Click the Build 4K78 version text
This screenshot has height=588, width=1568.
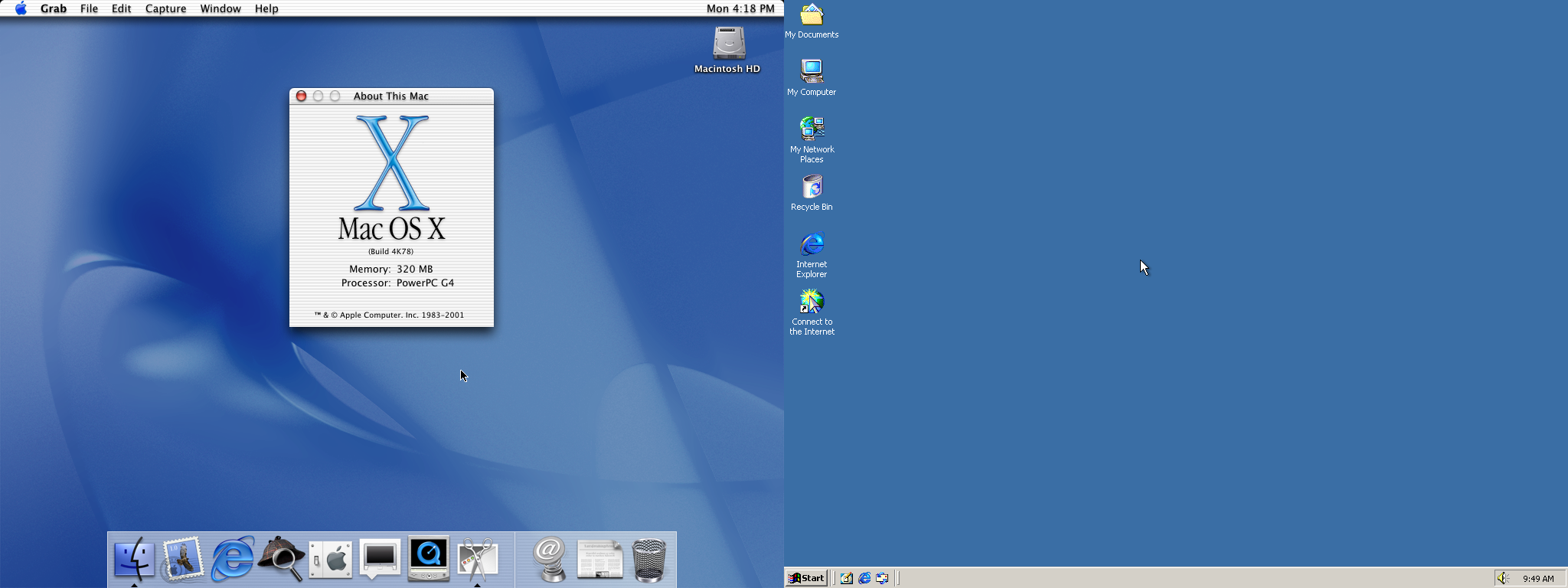(x=390, y=251)
